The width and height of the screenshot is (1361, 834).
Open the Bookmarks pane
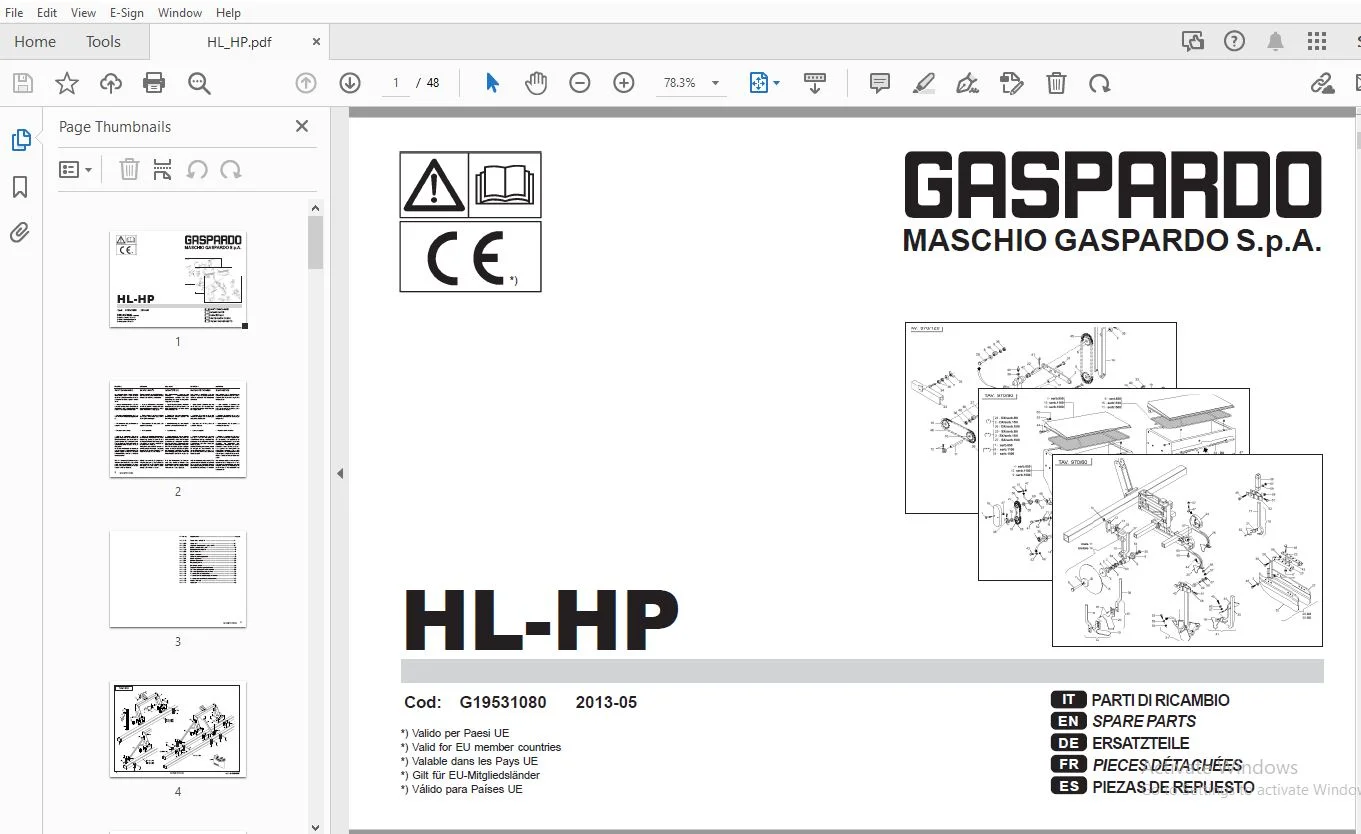coord(20,187)
